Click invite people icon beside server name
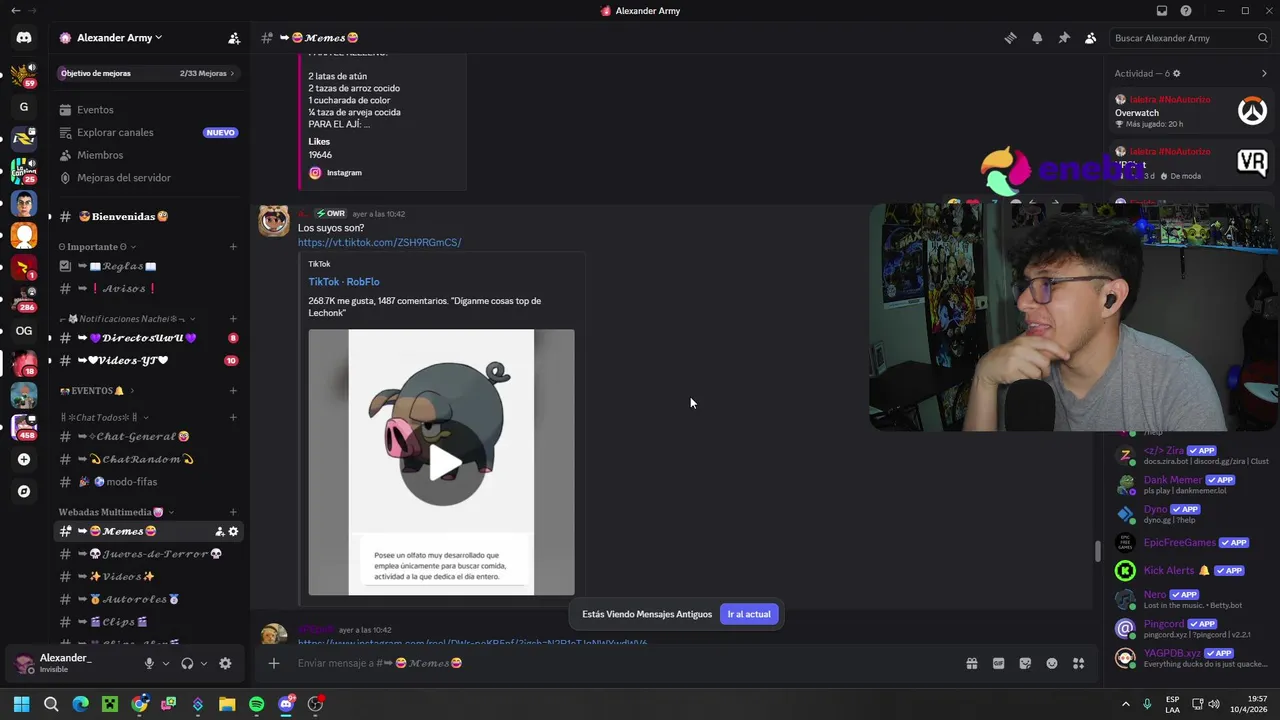The image size is (1280, 720). coord(234,38)
